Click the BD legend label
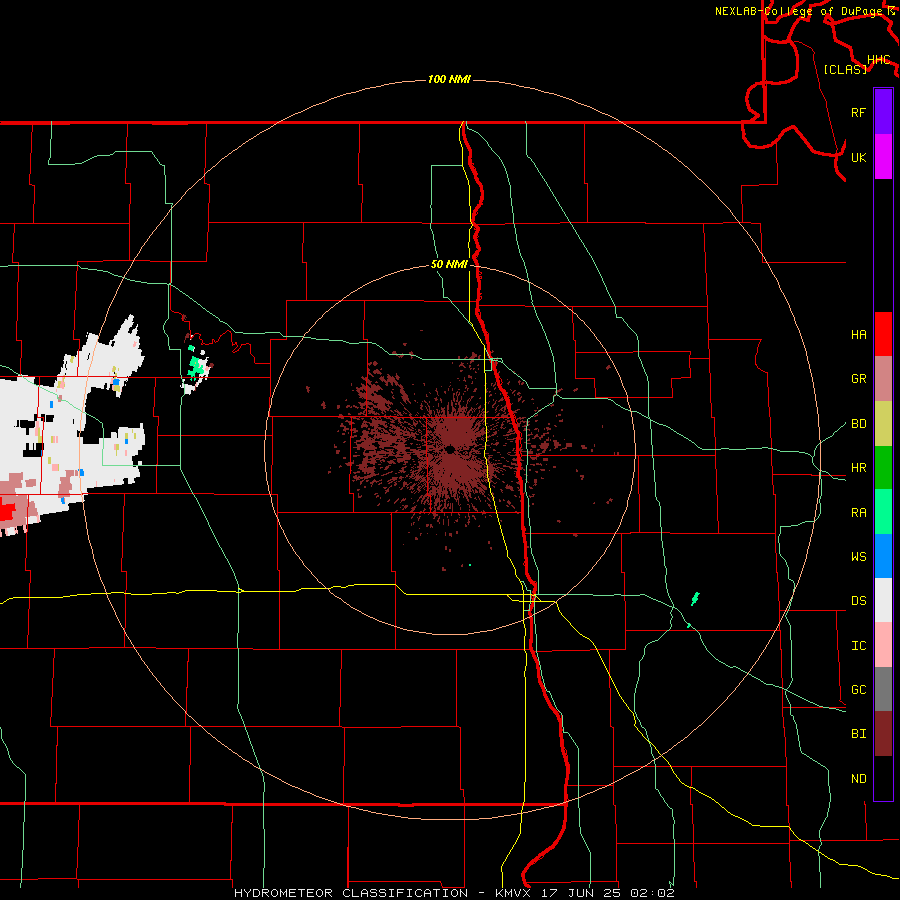The width and height of the screenshot is (900, 900). (x=858, y=424)
